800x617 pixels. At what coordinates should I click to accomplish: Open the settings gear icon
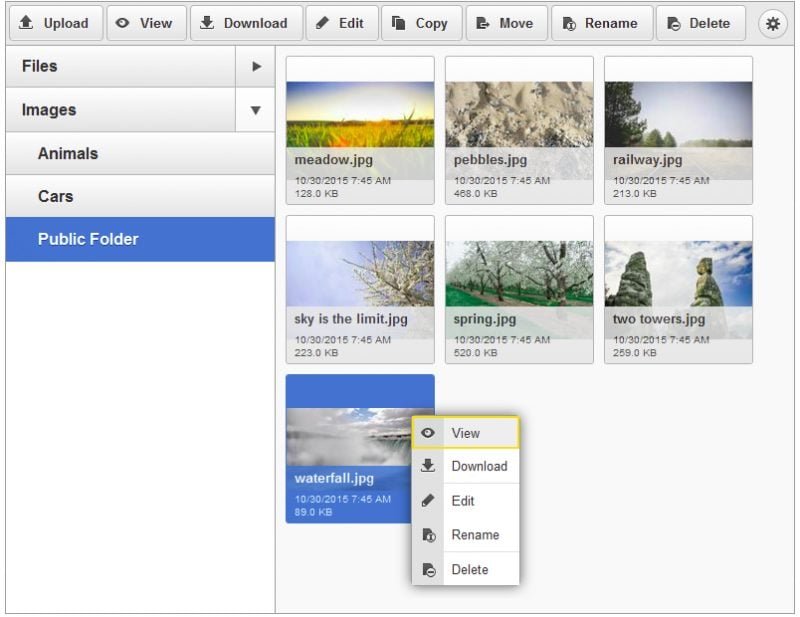click(x=772, y=23)
